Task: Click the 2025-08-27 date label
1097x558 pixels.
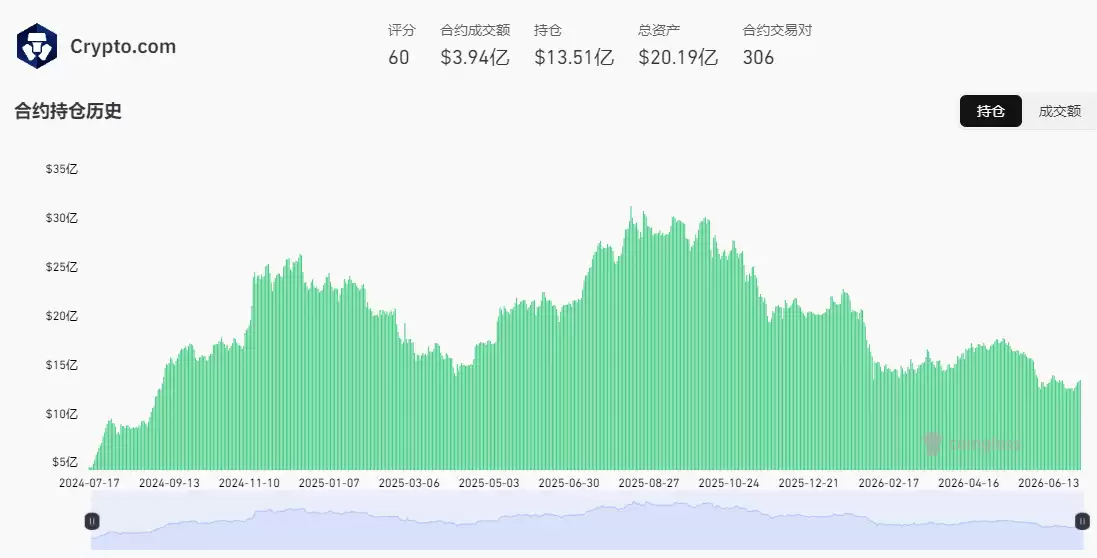Action: [649, 483]
